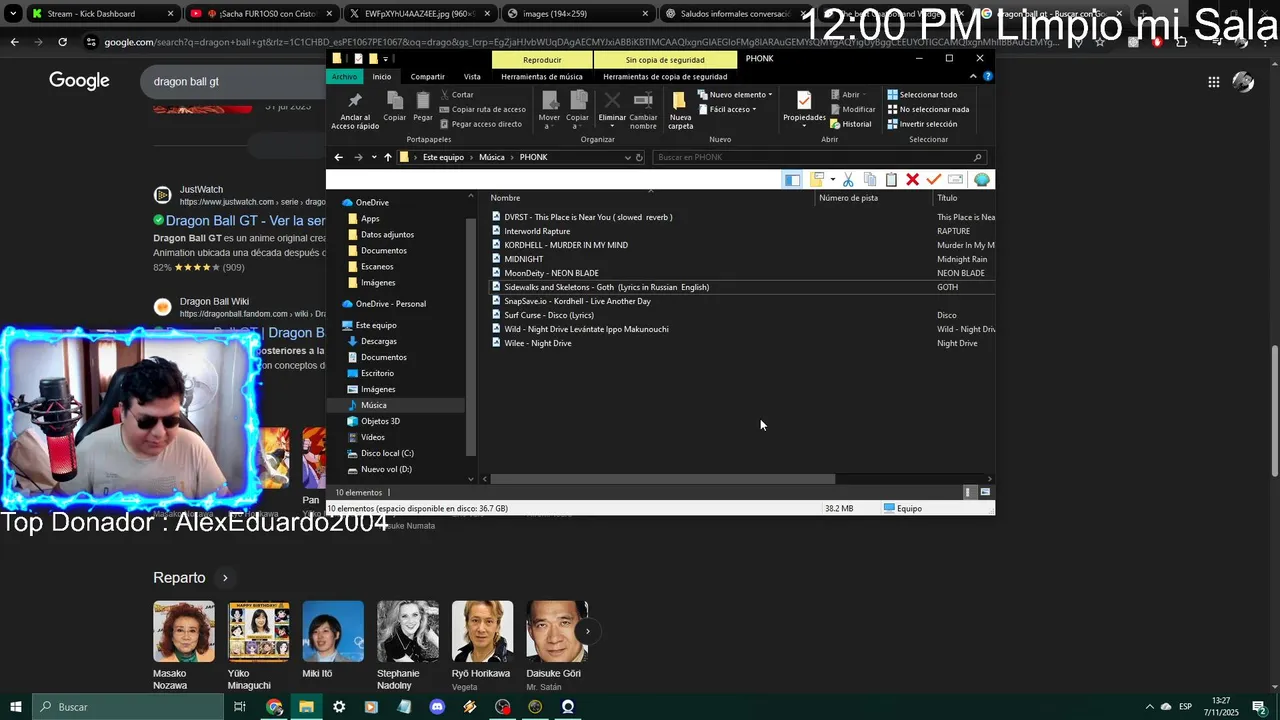This screenshot has width=1280, height=720.
Task: Click Este equipo in the address path
Action: click(443, 157)
